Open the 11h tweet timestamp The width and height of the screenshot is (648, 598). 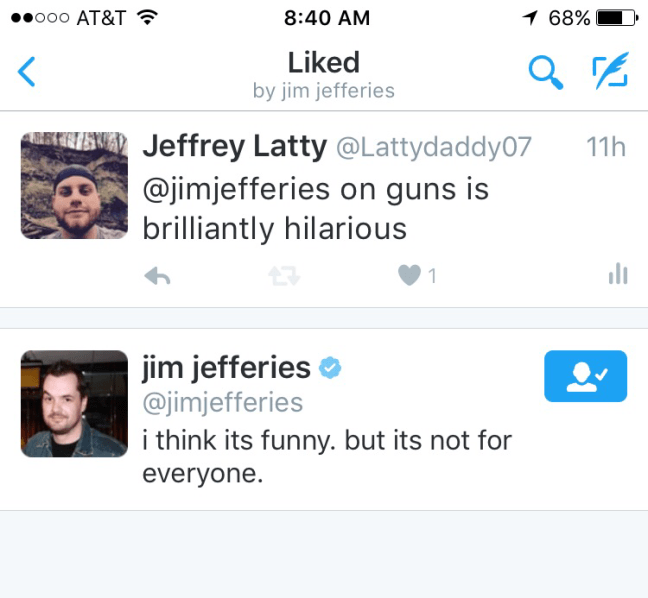coord(606,147)
